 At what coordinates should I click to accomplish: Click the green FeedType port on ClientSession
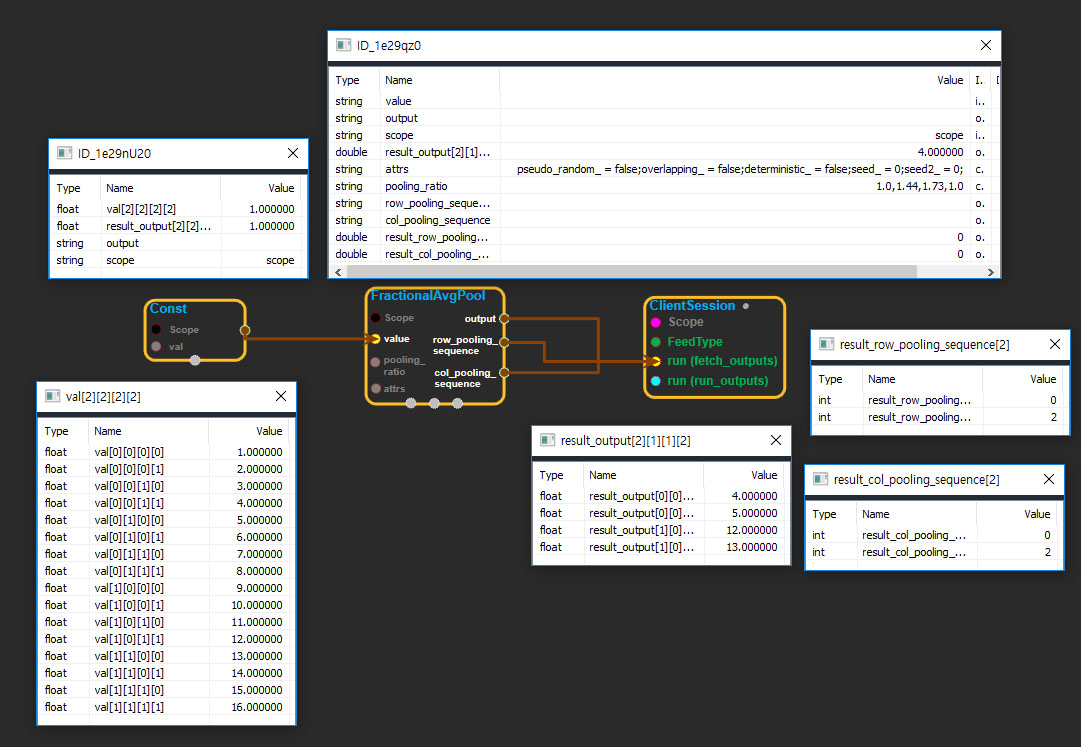click(x=655, y=342)
